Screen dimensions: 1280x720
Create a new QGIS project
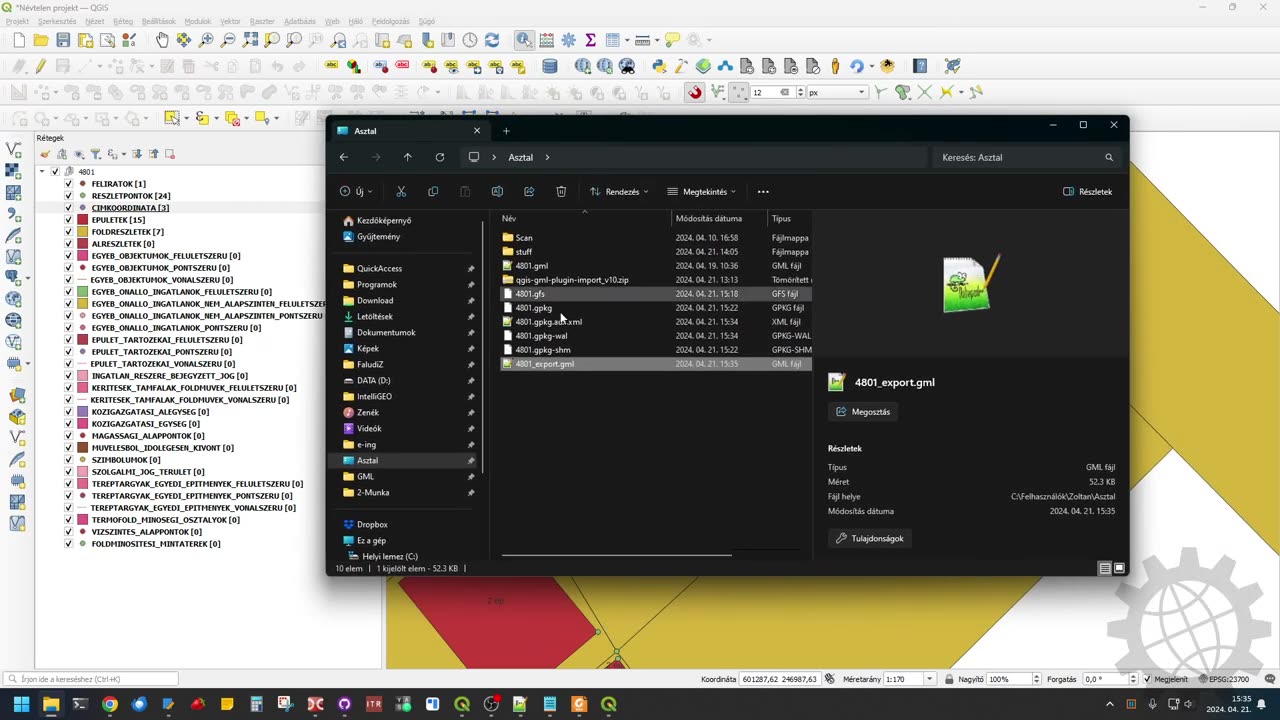click(x=19, y=40)
